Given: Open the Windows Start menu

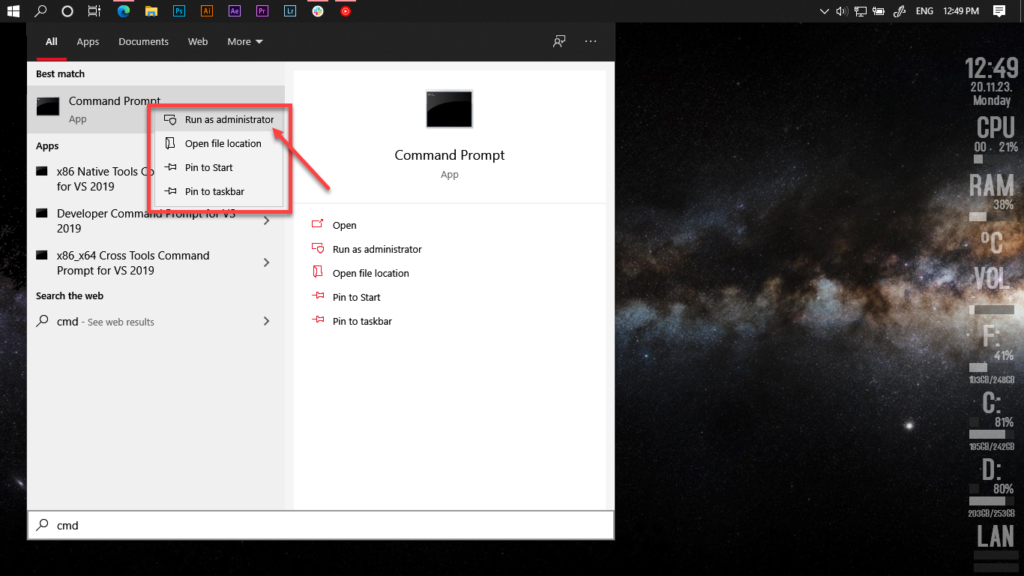Looking at the screenshot, I should tap(13, 11).
